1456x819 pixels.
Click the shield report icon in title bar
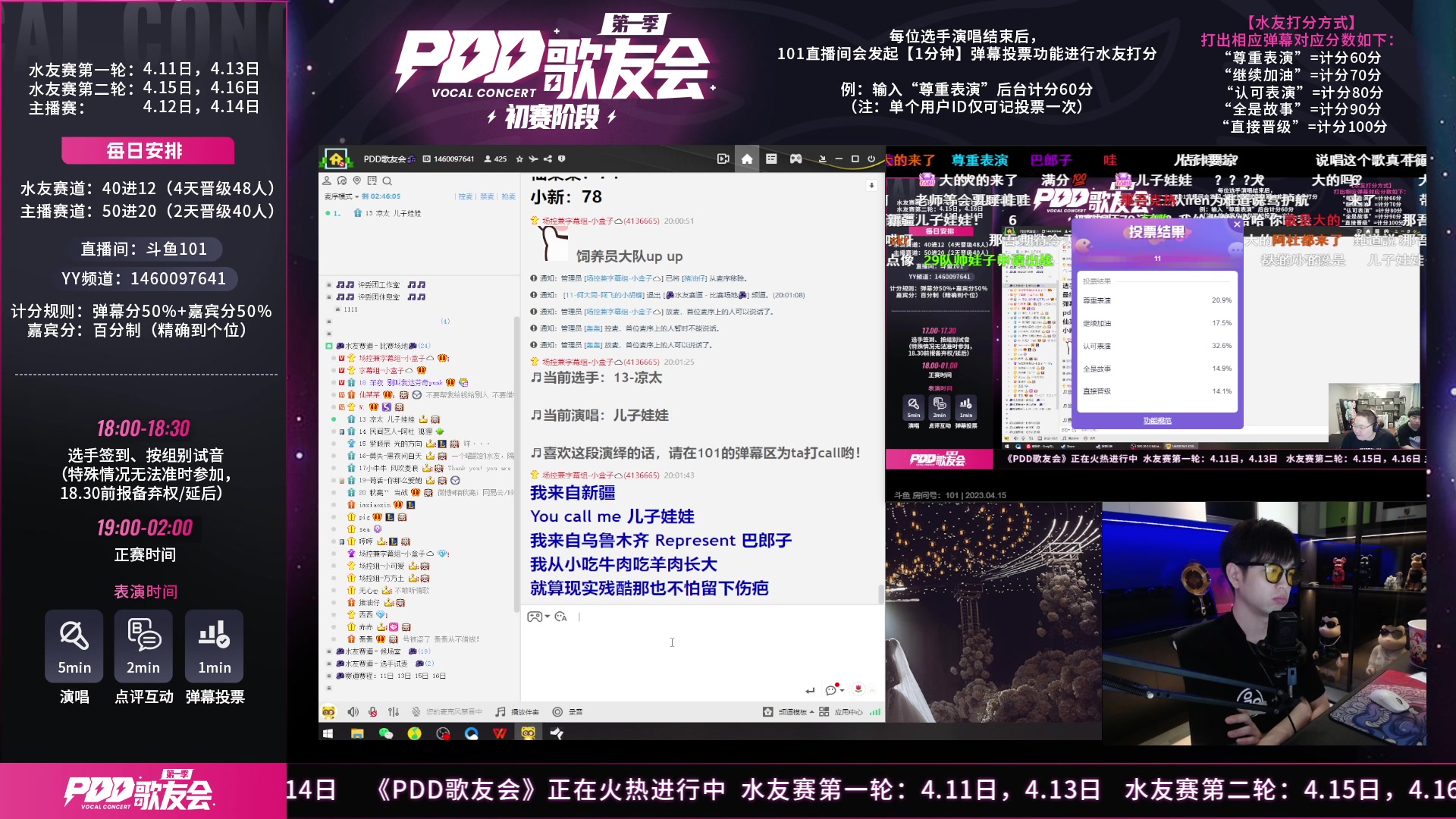pyautogui.click(x=562, y=159)
